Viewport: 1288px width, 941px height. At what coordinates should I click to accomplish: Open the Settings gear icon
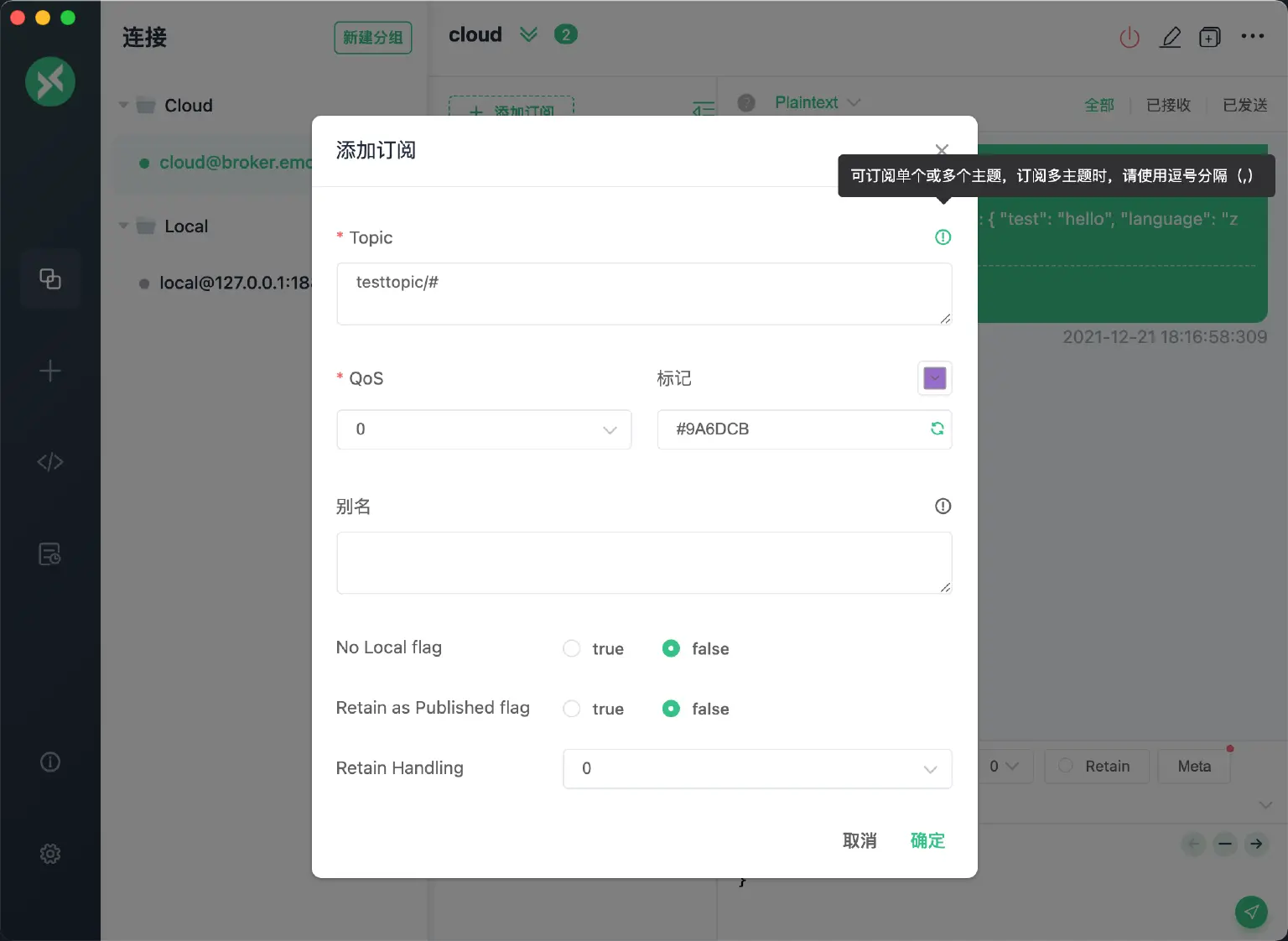click(x=50, y=854)
